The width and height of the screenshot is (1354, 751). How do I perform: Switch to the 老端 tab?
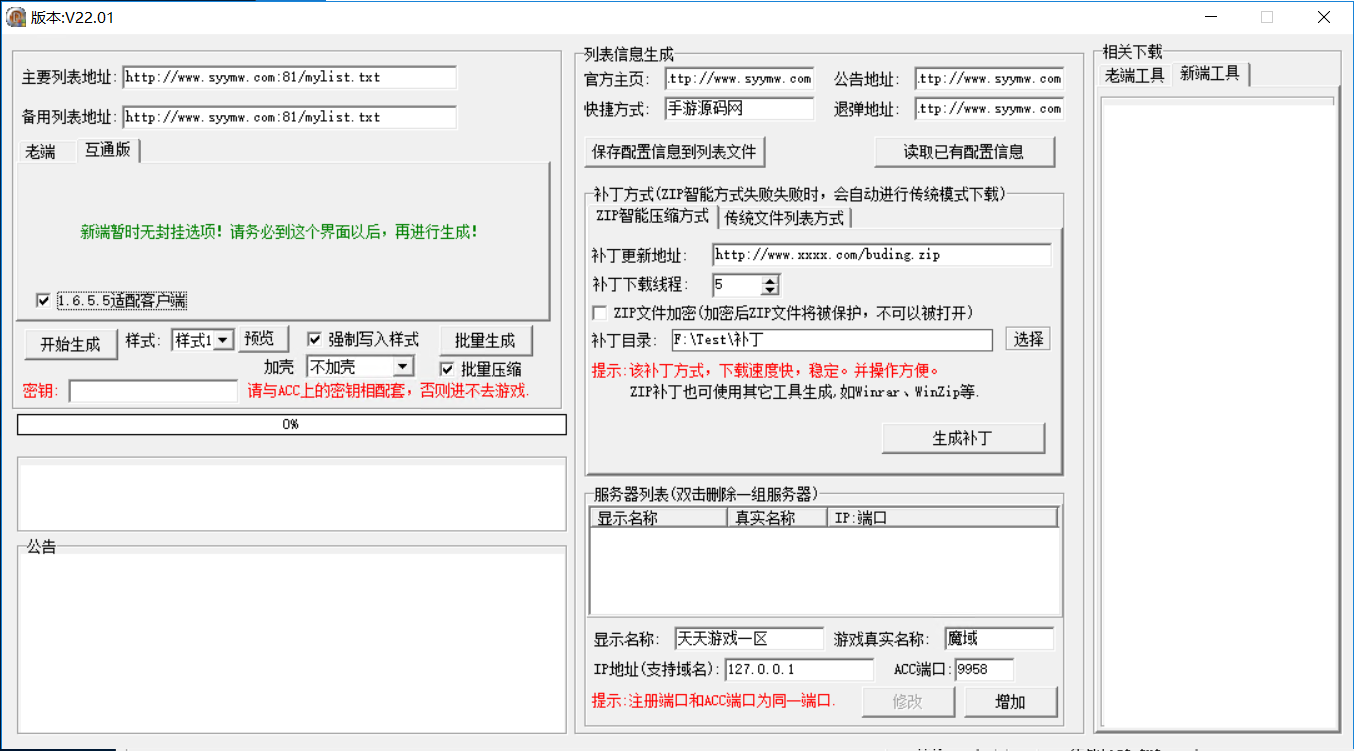pos(40,152)
